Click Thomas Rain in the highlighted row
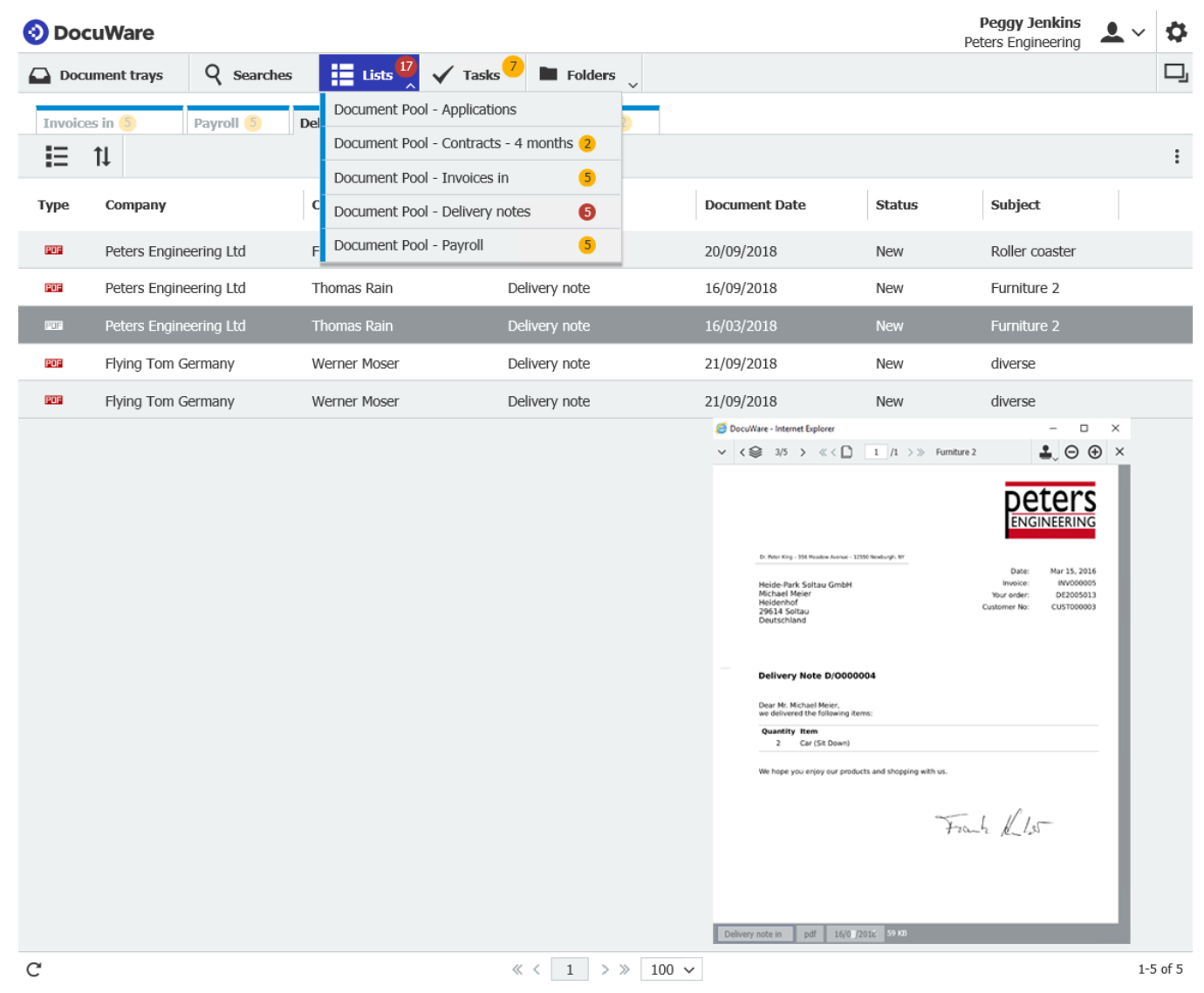The height and width of the screenshot is (993, 1204). [x=352, y=325]
